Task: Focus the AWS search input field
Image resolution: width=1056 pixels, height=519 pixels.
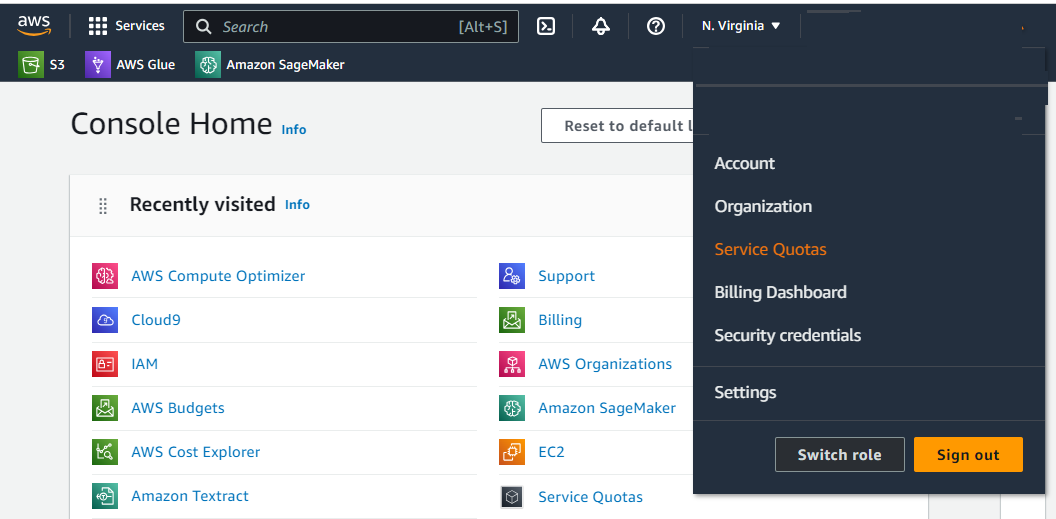Action: [x=351, y=26]
